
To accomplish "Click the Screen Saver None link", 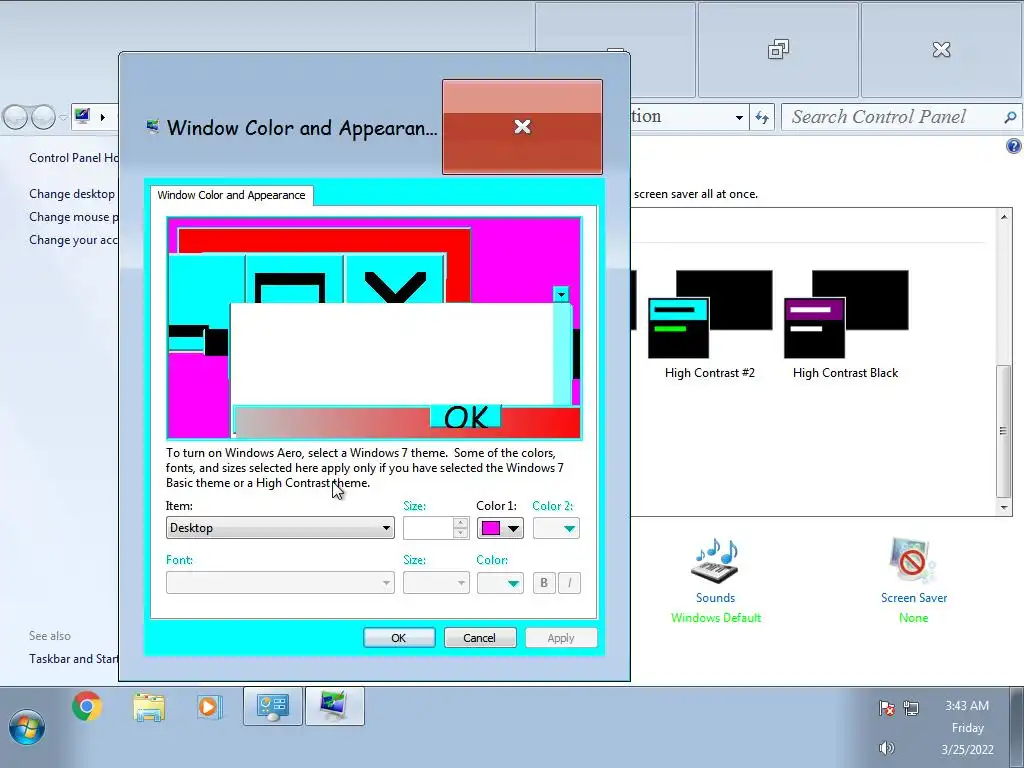I will [913, 618].
